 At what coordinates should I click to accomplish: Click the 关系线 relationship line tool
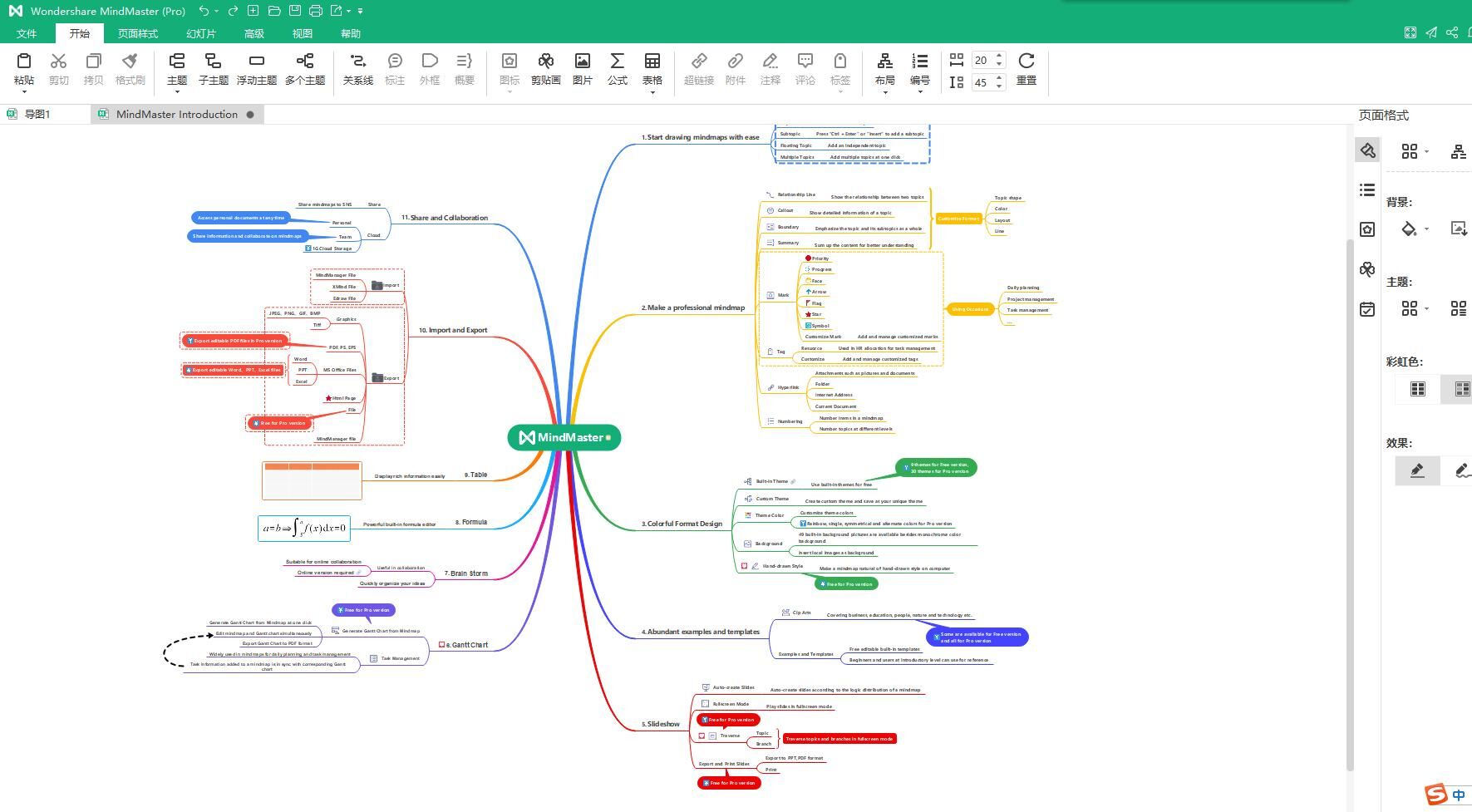click(358, 68)
